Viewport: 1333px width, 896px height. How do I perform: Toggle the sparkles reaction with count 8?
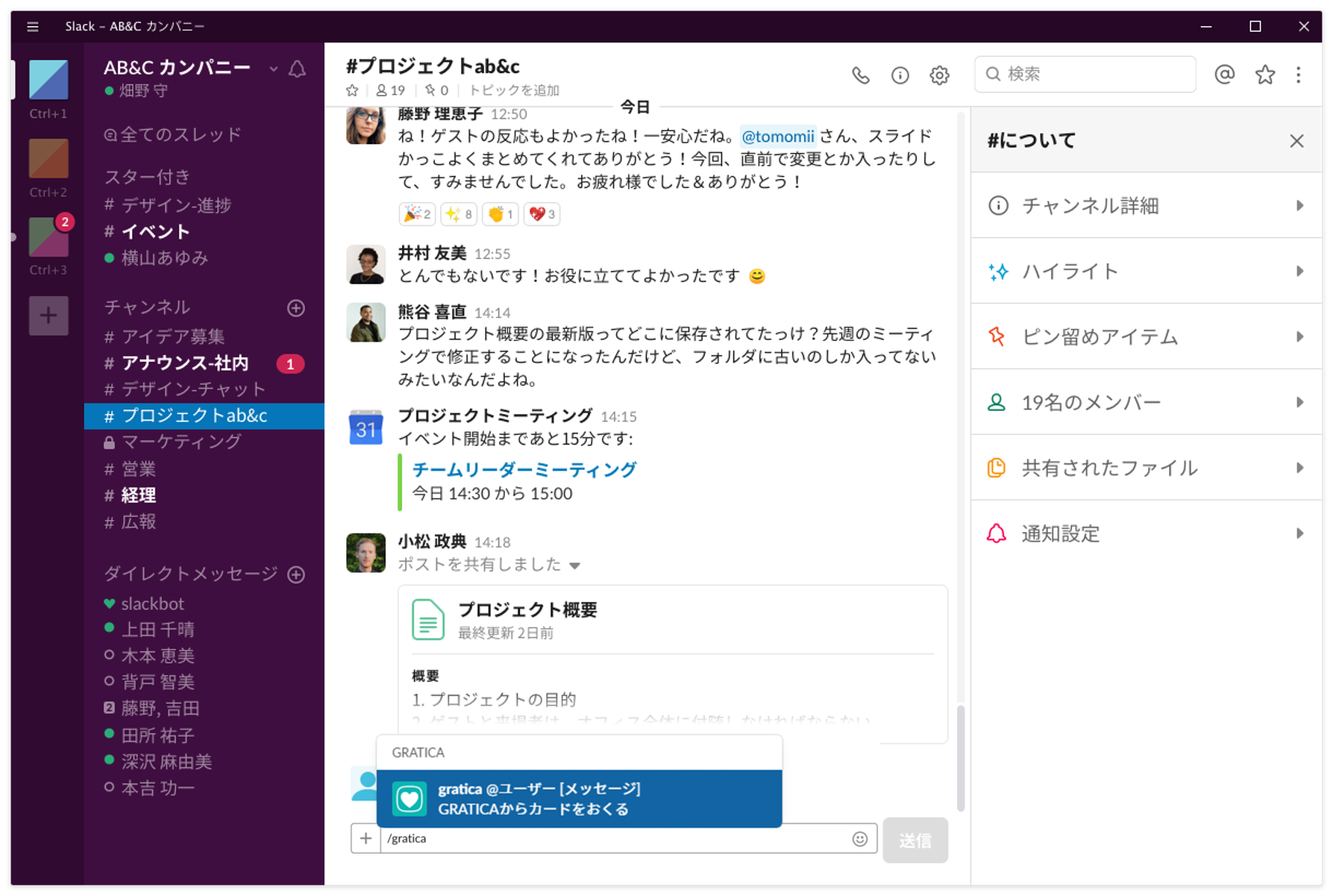(459, 213)
